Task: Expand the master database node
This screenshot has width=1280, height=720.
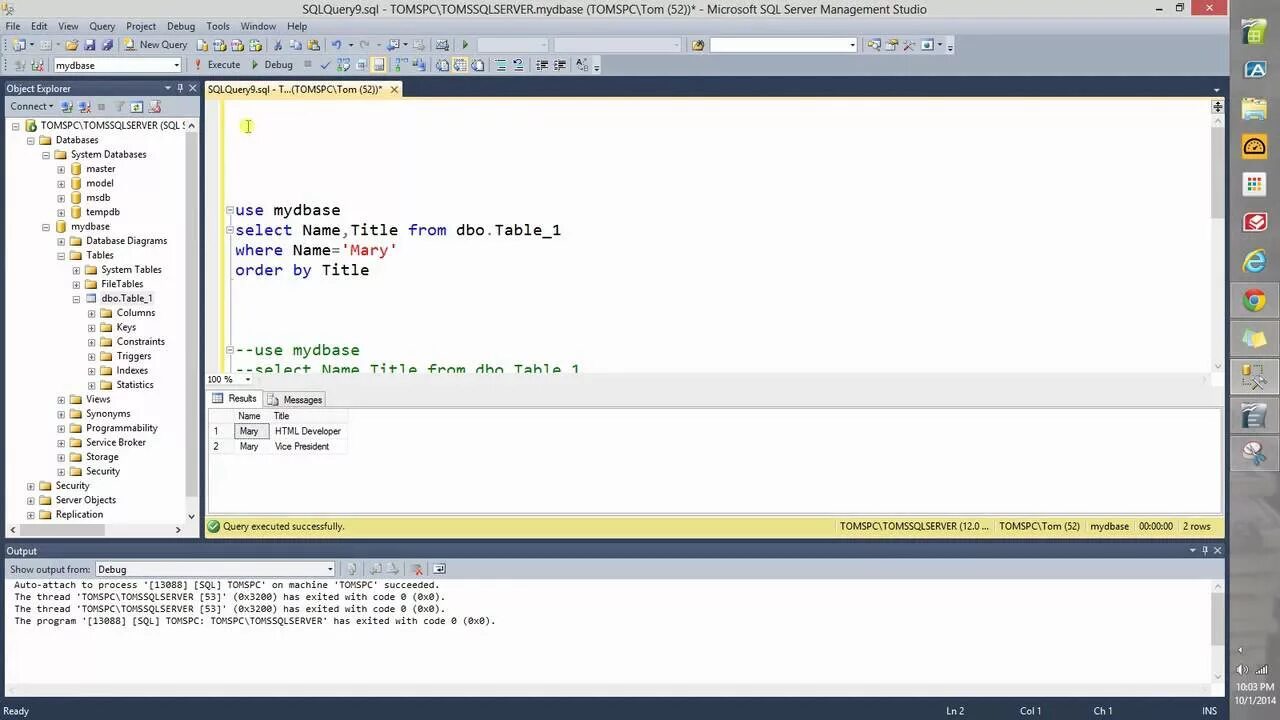Action: (61, 169)
